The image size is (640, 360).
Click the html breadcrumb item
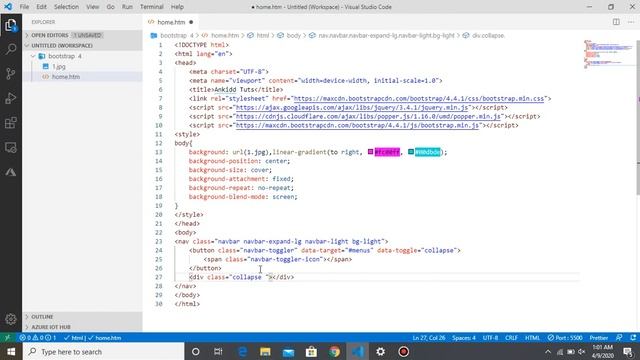click(x=262, y=36)
